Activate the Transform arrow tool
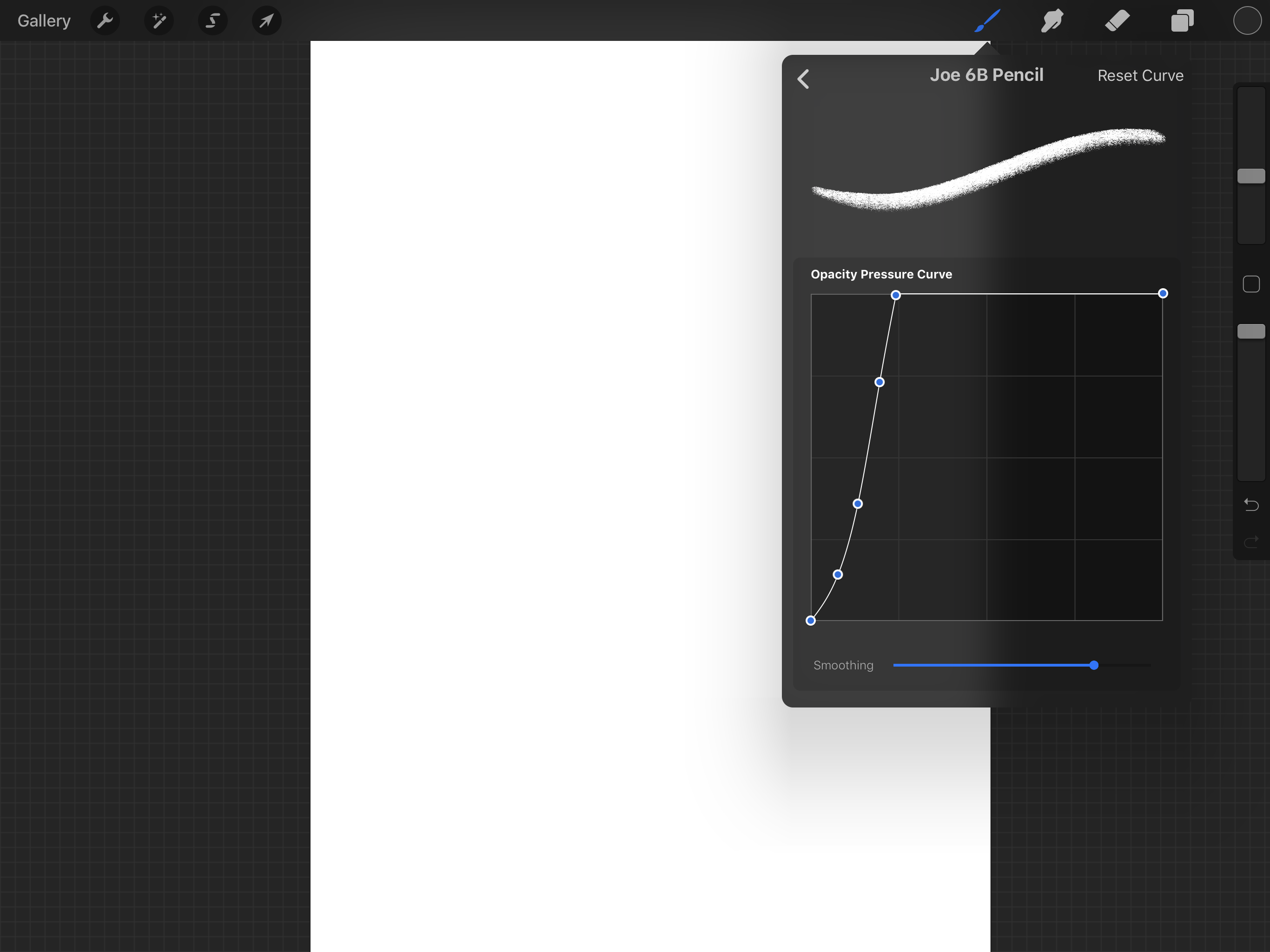Image resolution: width=1270 pixels, height=952 pixels. click(x=266, y=21)
